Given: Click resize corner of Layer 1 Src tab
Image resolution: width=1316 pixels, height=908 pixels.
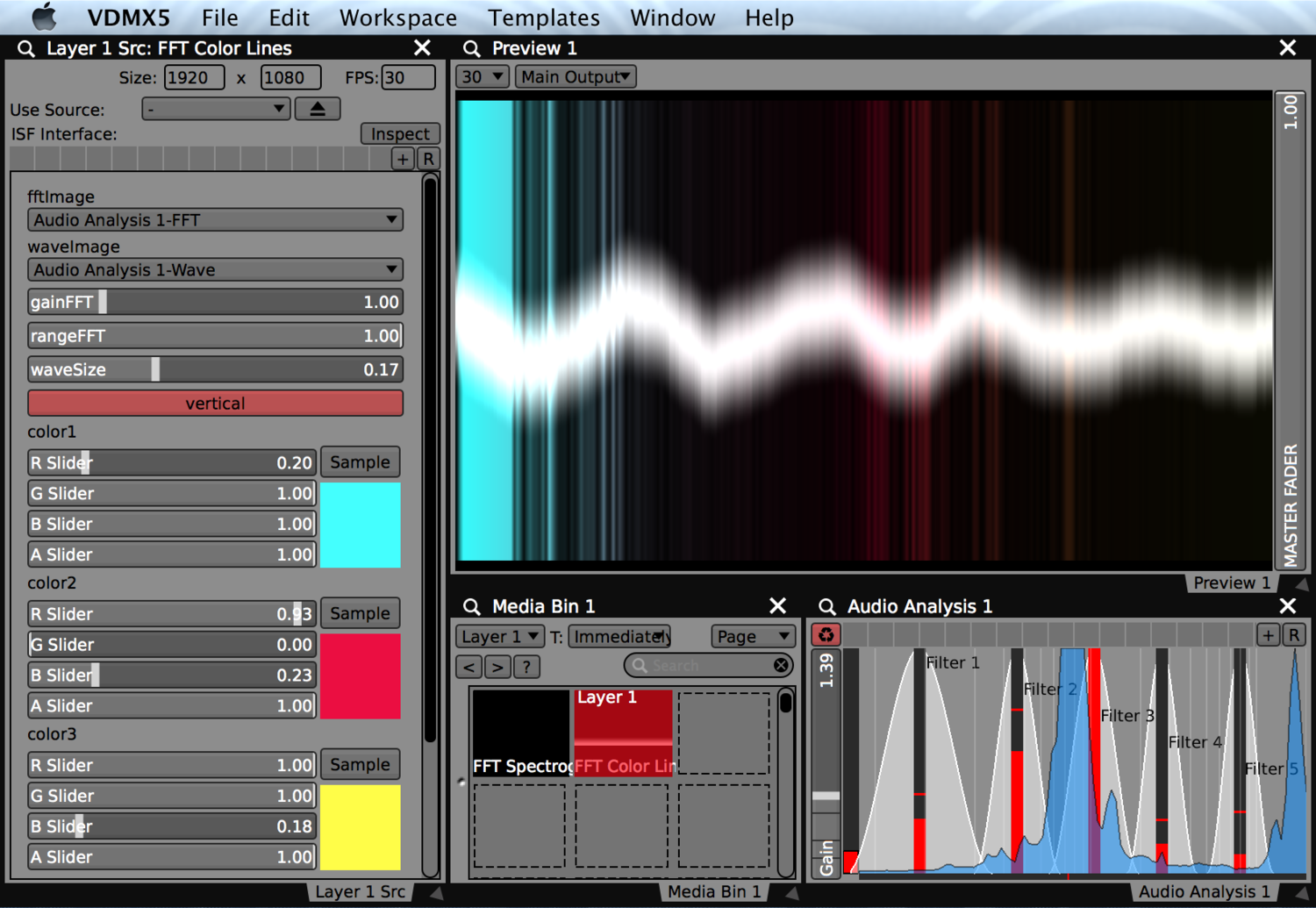Looking at the screenshot, I should tap(436, 893).
